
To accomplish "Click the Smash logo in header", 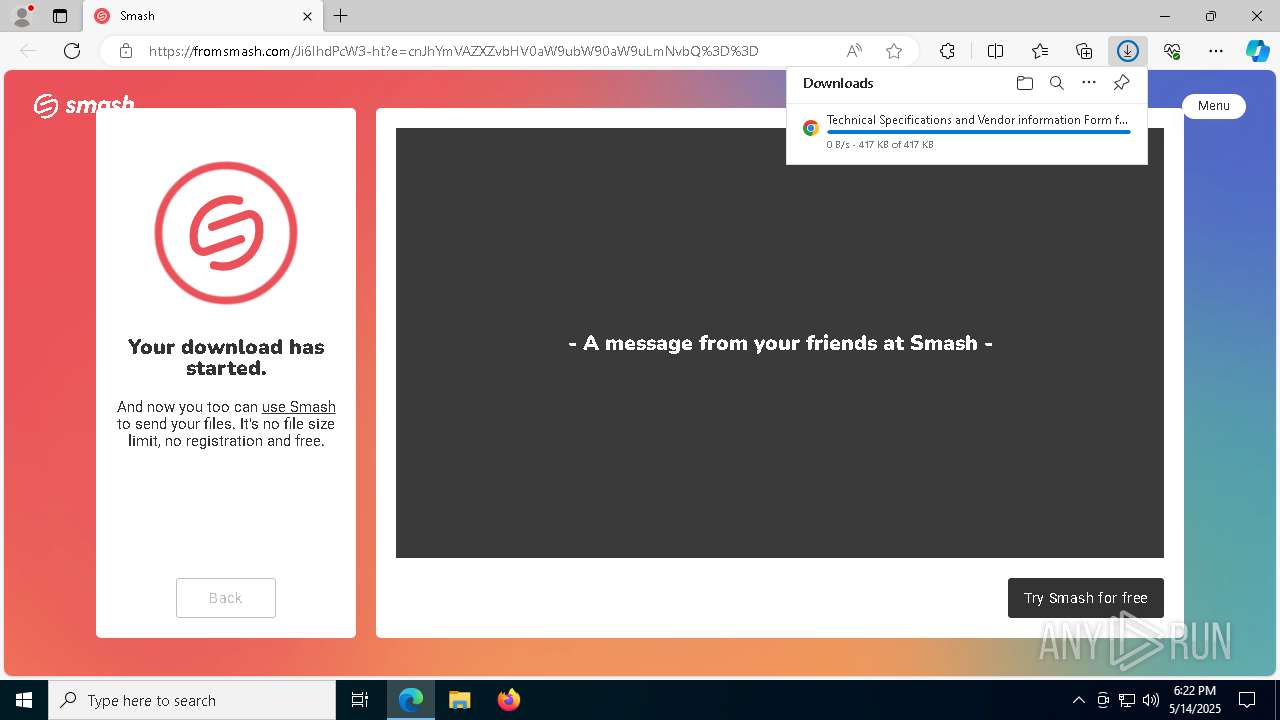I will tap(84, 105).
